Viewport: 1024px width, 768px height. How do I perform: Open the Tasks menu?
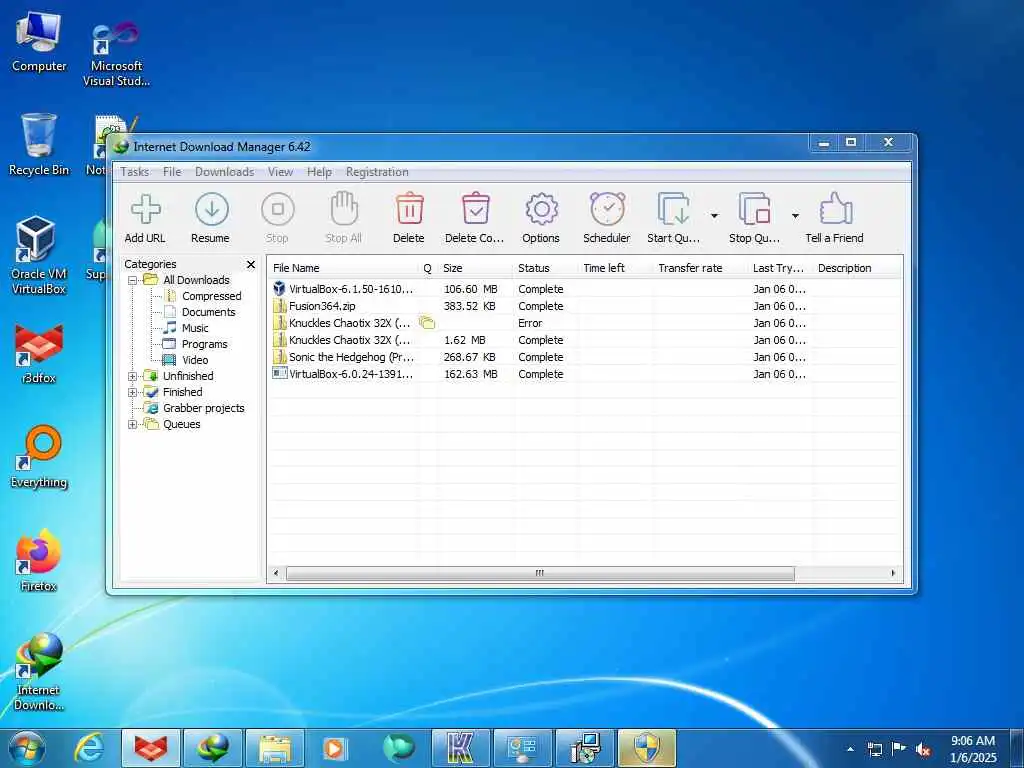(135, 172)
